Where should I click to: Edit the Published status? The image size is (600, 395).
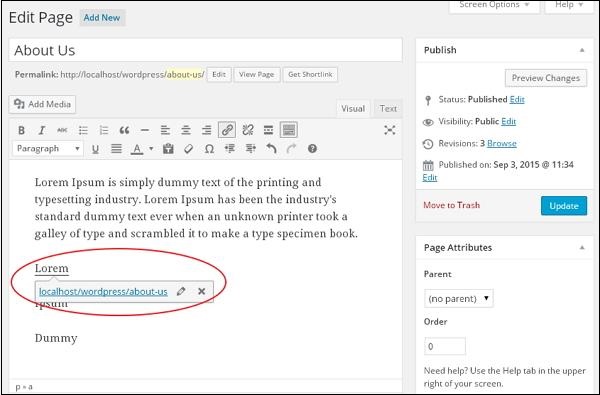pyautogui.click(x=517, y=100)
